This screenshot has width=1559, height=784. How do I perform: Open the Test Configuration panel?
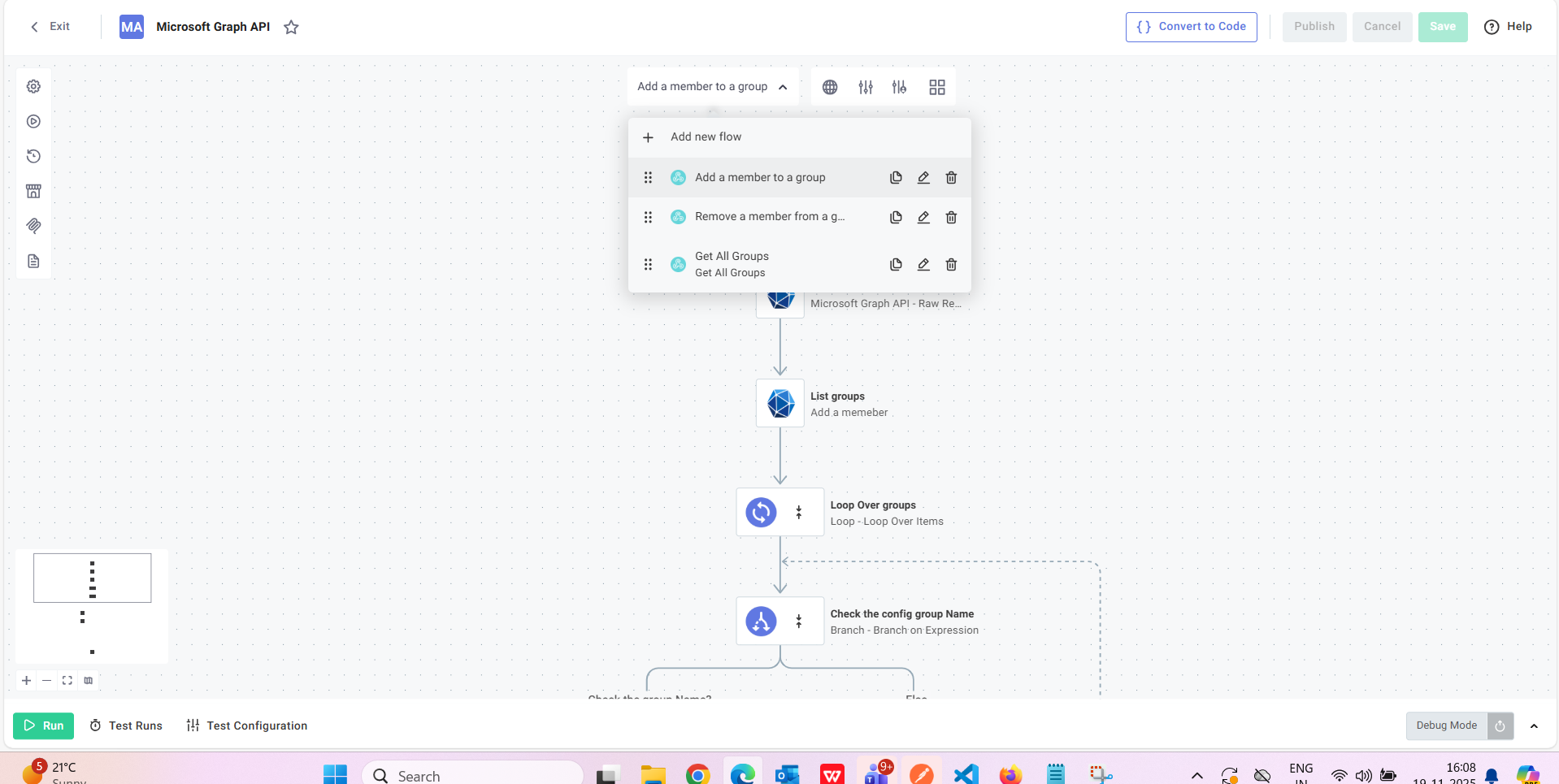[247, 726]
